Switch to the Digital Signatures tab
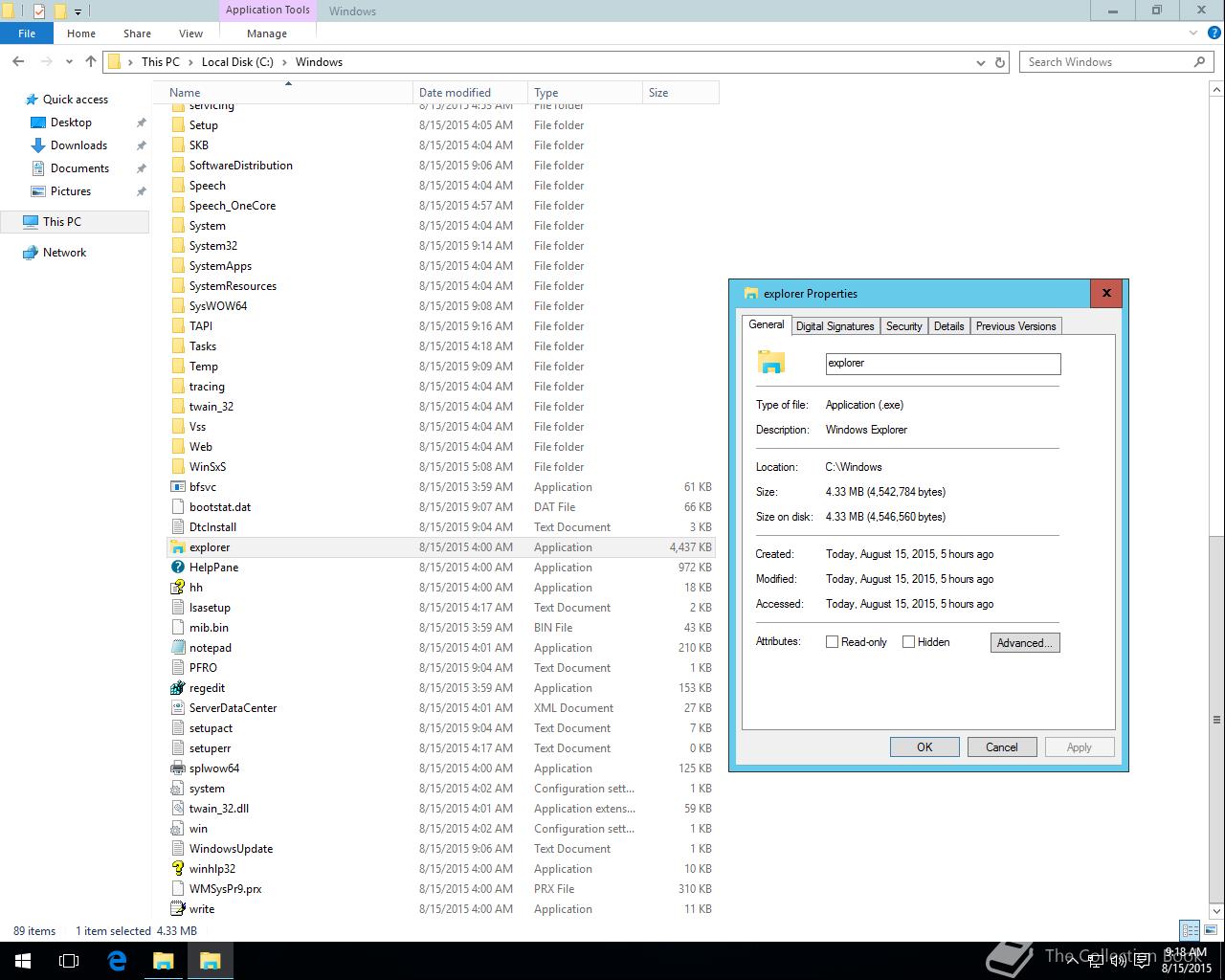The width and height of the screenshot is (1225, 980). [x=835, y=326]
